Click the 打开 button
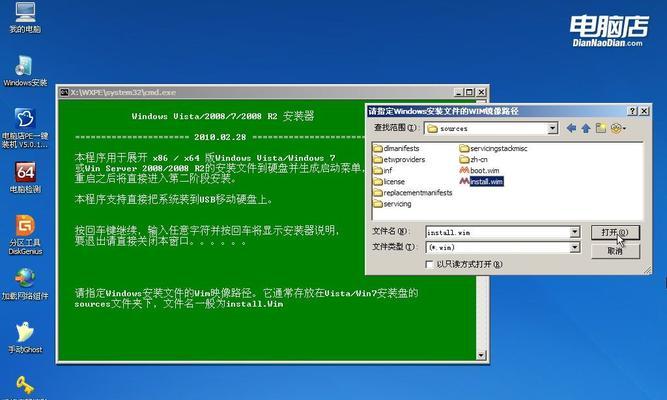The image size is (667, 400). 615,232
